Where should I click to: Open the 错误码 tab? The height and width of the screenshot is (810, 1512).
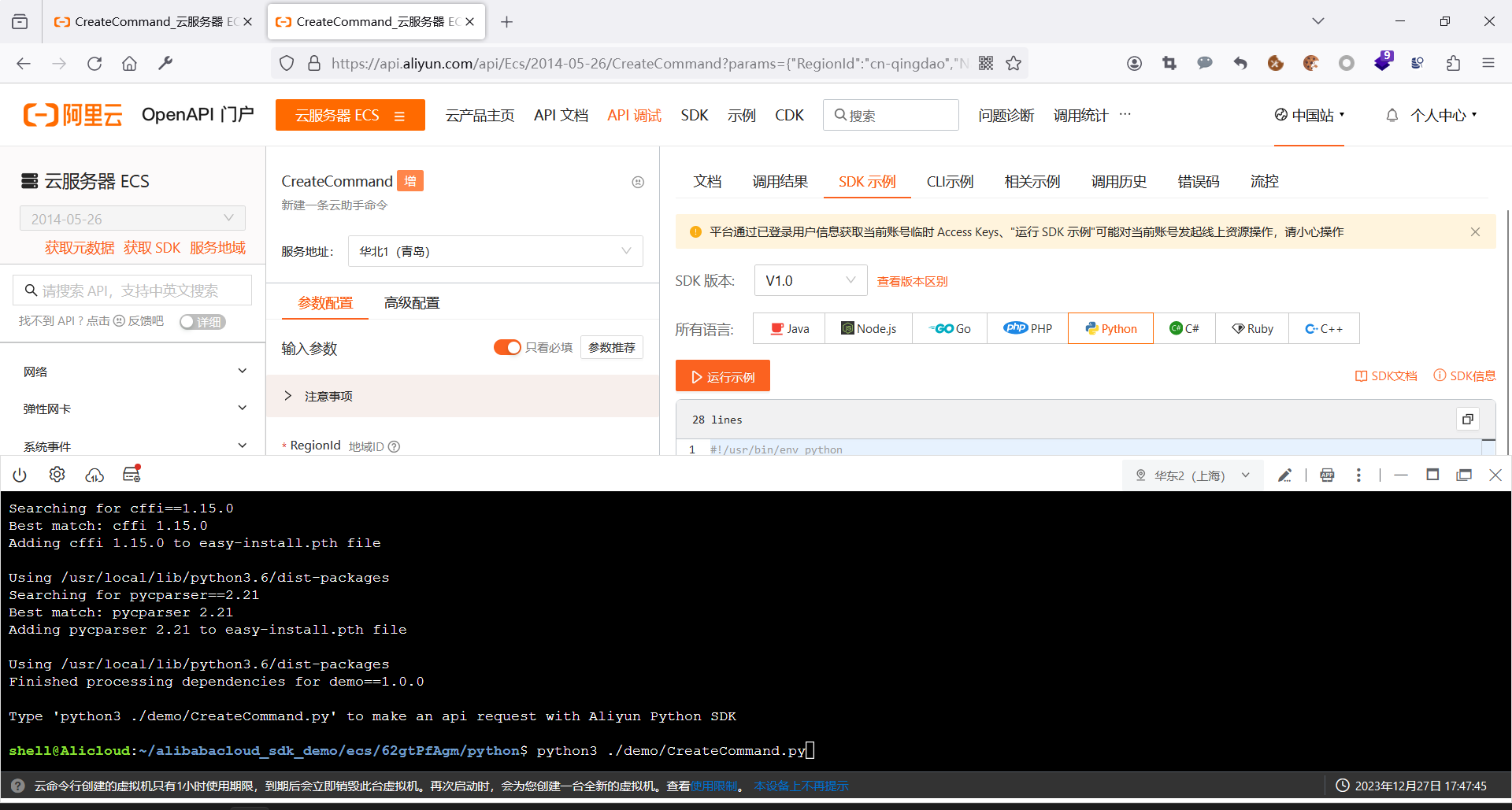coord(1198,182)
